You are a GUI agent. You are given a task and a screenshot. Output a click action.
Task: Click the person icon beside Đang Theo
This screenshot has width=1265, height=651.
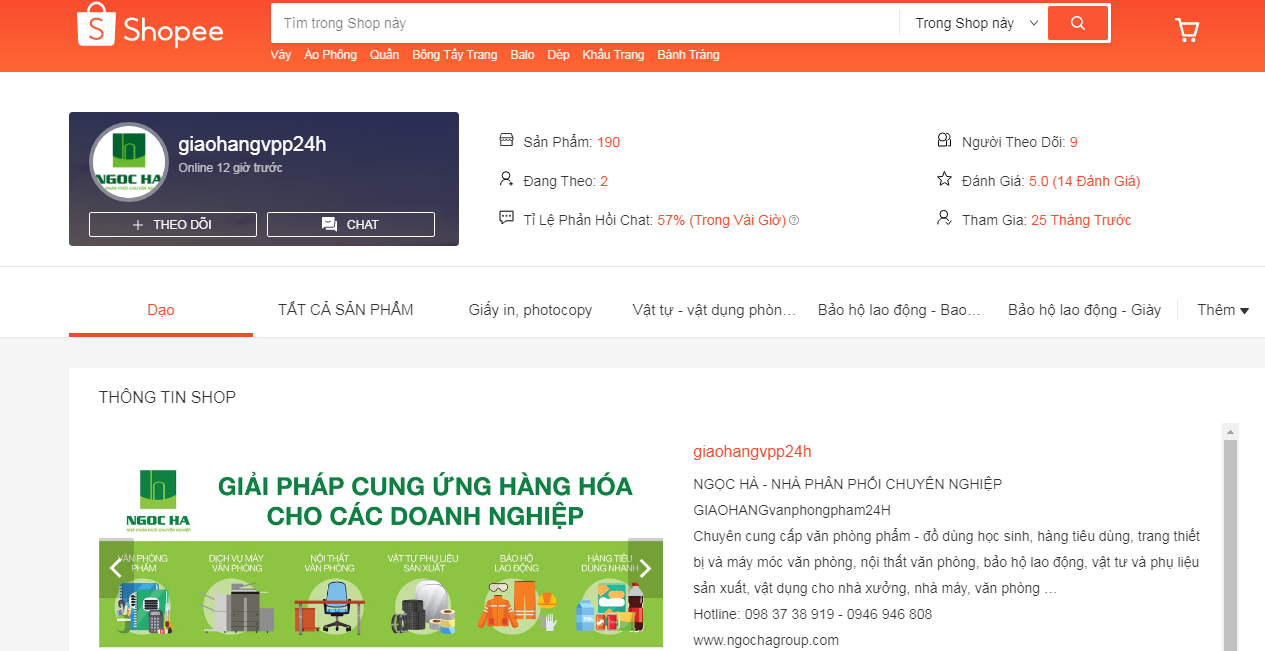tap(506, 179)
